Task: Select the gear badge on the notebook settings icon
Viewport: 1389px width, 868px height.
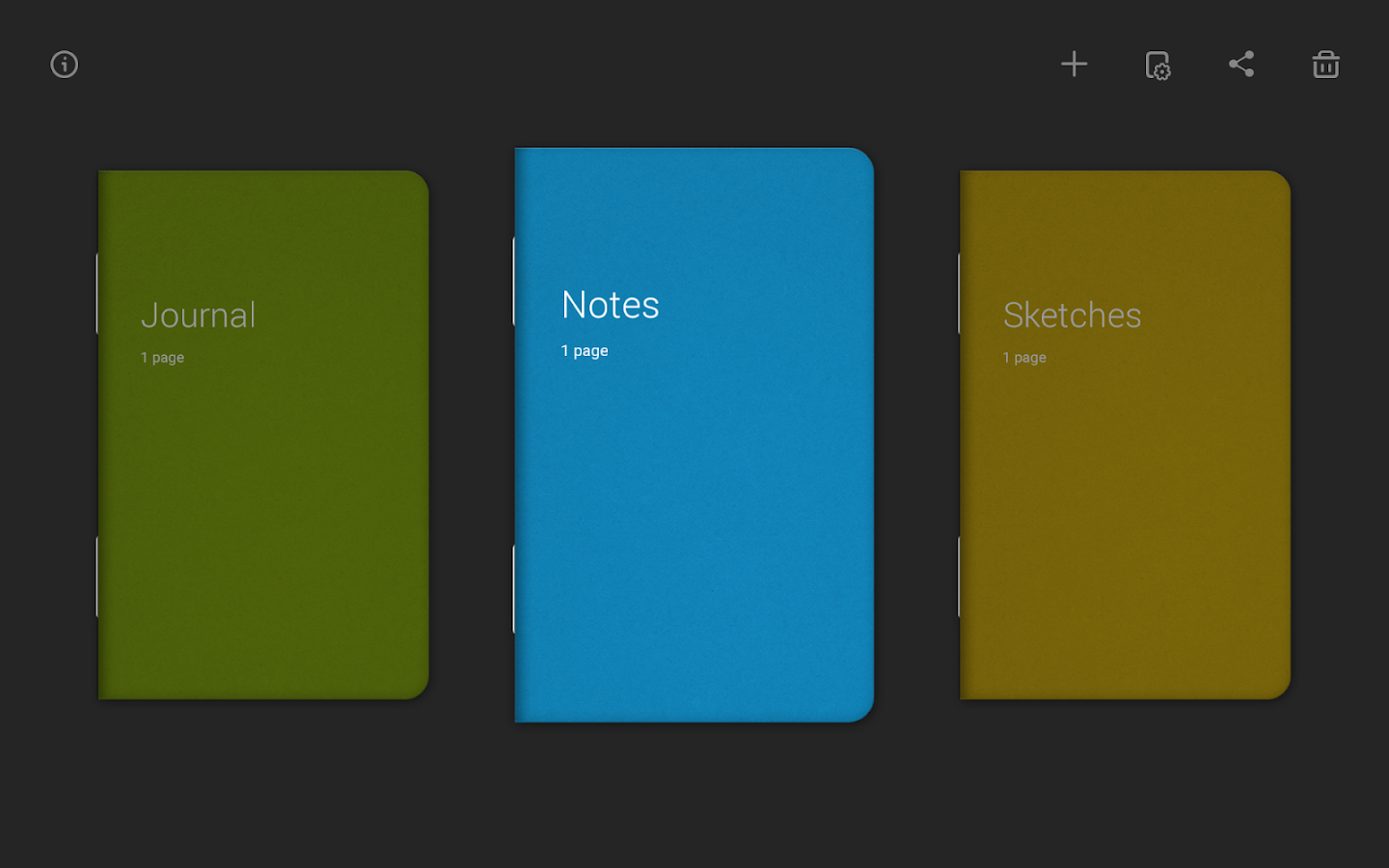Action: click(x=1165, y=71)
